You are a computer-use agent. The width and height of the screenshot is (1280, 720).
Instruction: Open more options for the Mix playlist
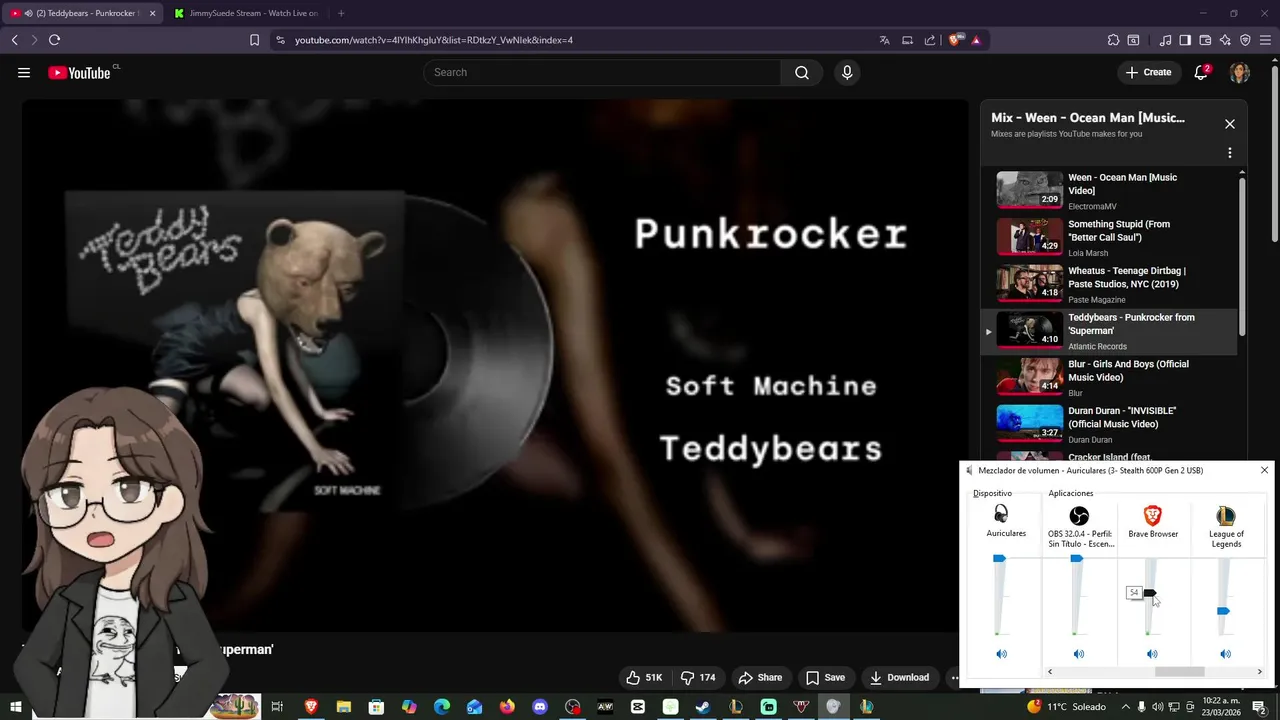tap(1230, 153)
